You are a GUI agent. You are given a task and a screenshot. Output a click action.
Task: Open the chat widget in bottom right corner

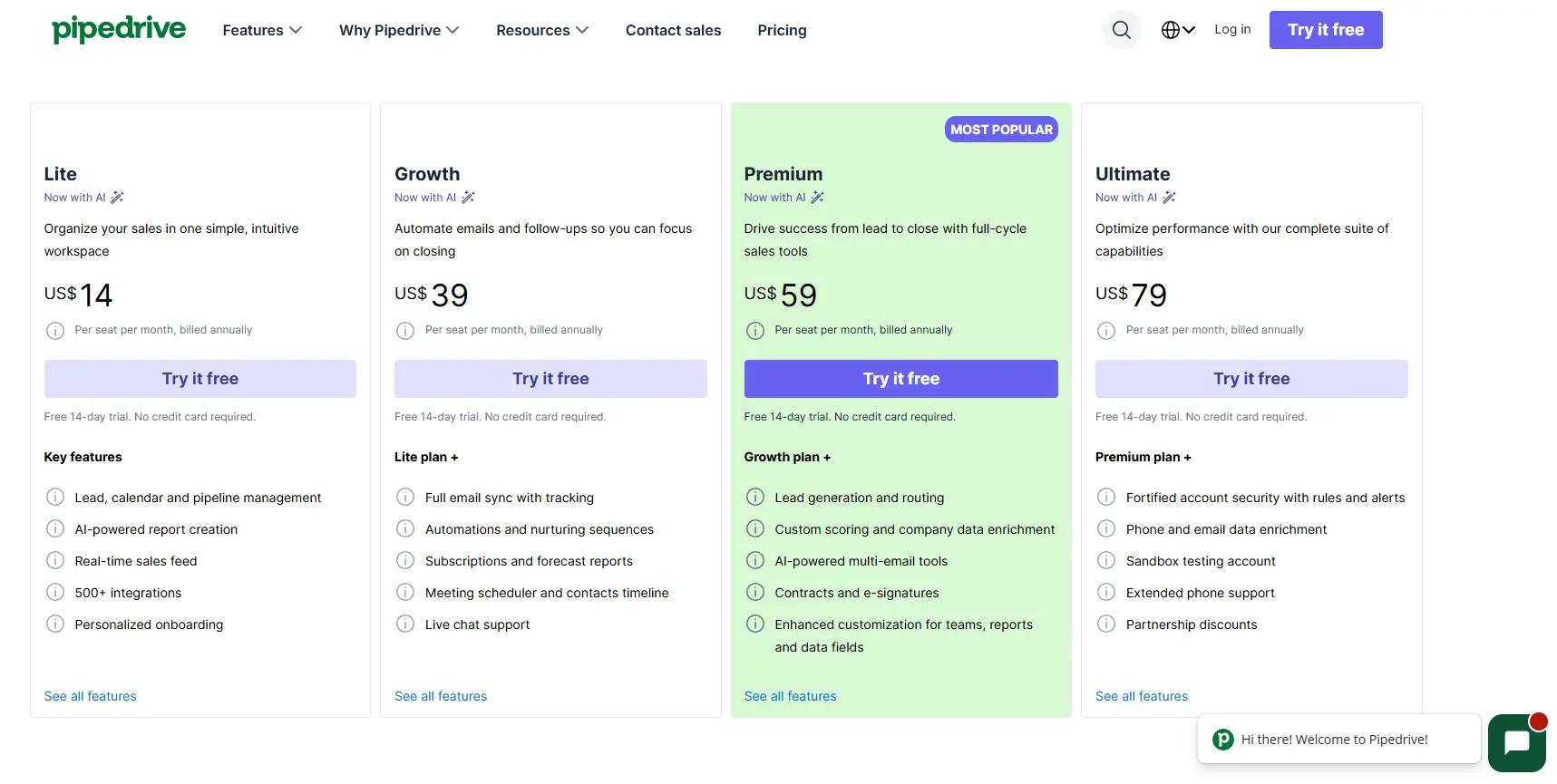[1517, 742]
